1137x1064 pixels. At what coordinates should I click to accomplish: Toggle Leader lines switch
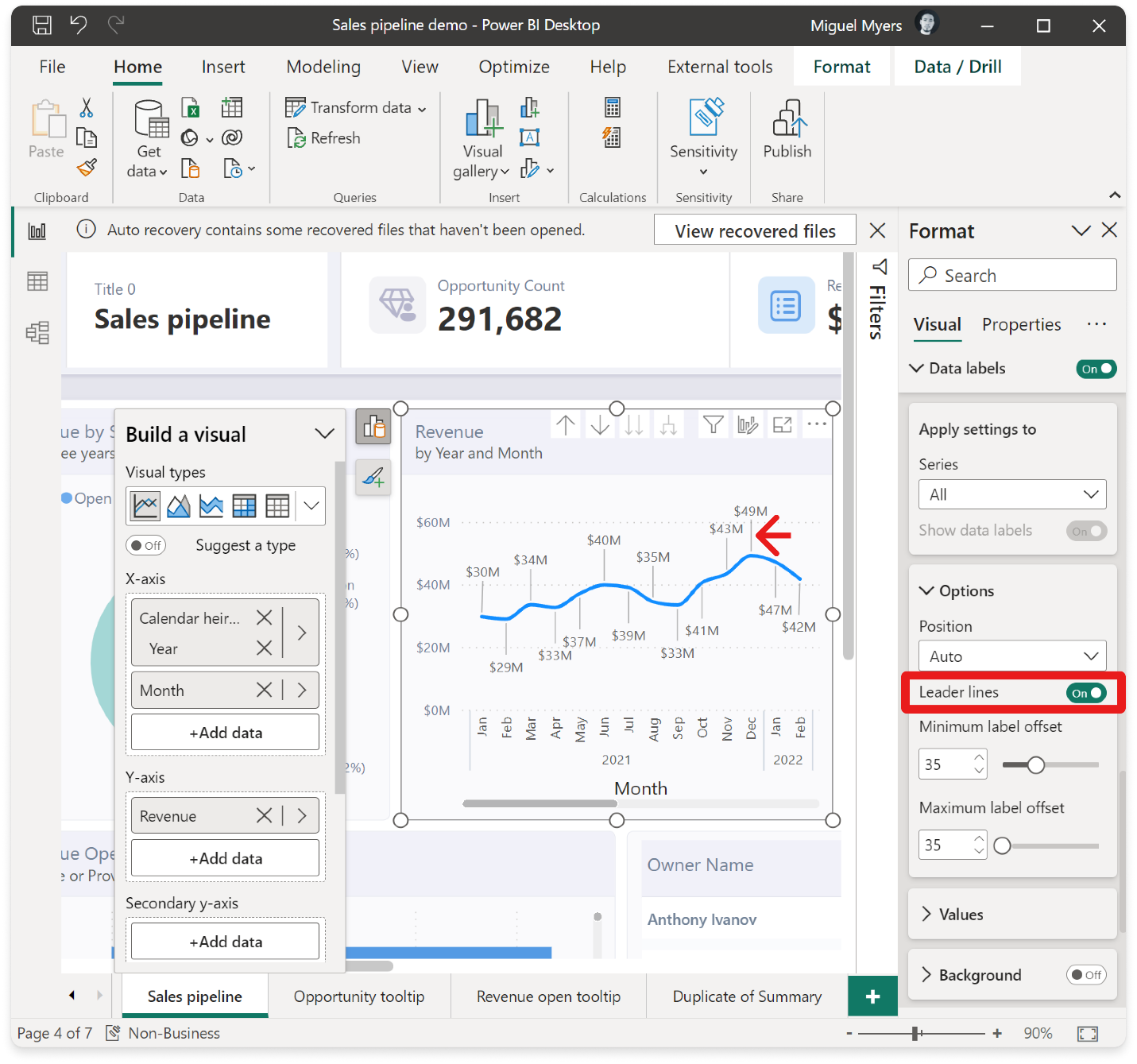click(x=1086, y=693)
